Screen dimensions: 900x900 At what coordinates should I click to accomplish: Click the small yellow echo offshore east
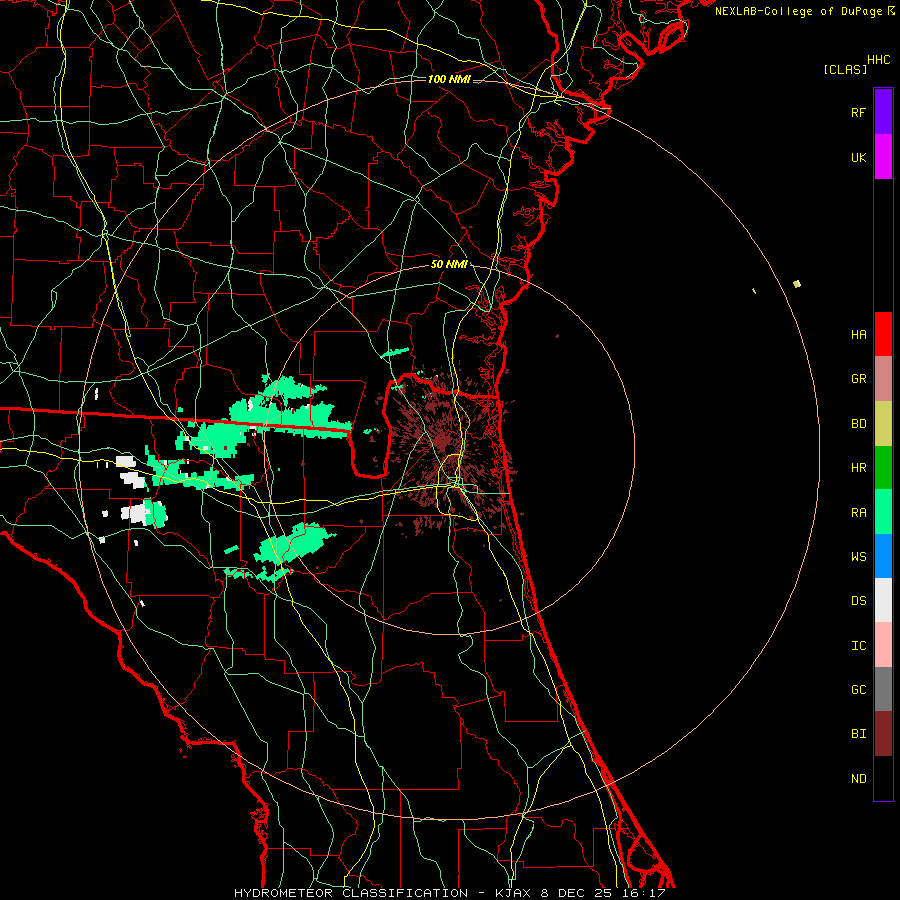[x=797, y=284]
